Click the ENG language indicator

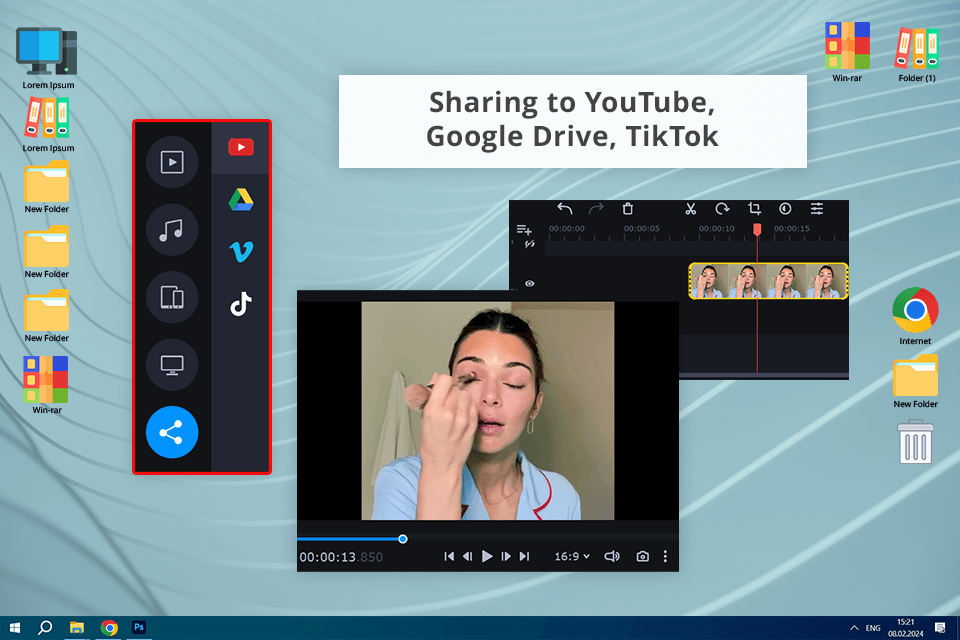[x=873, y=628]
